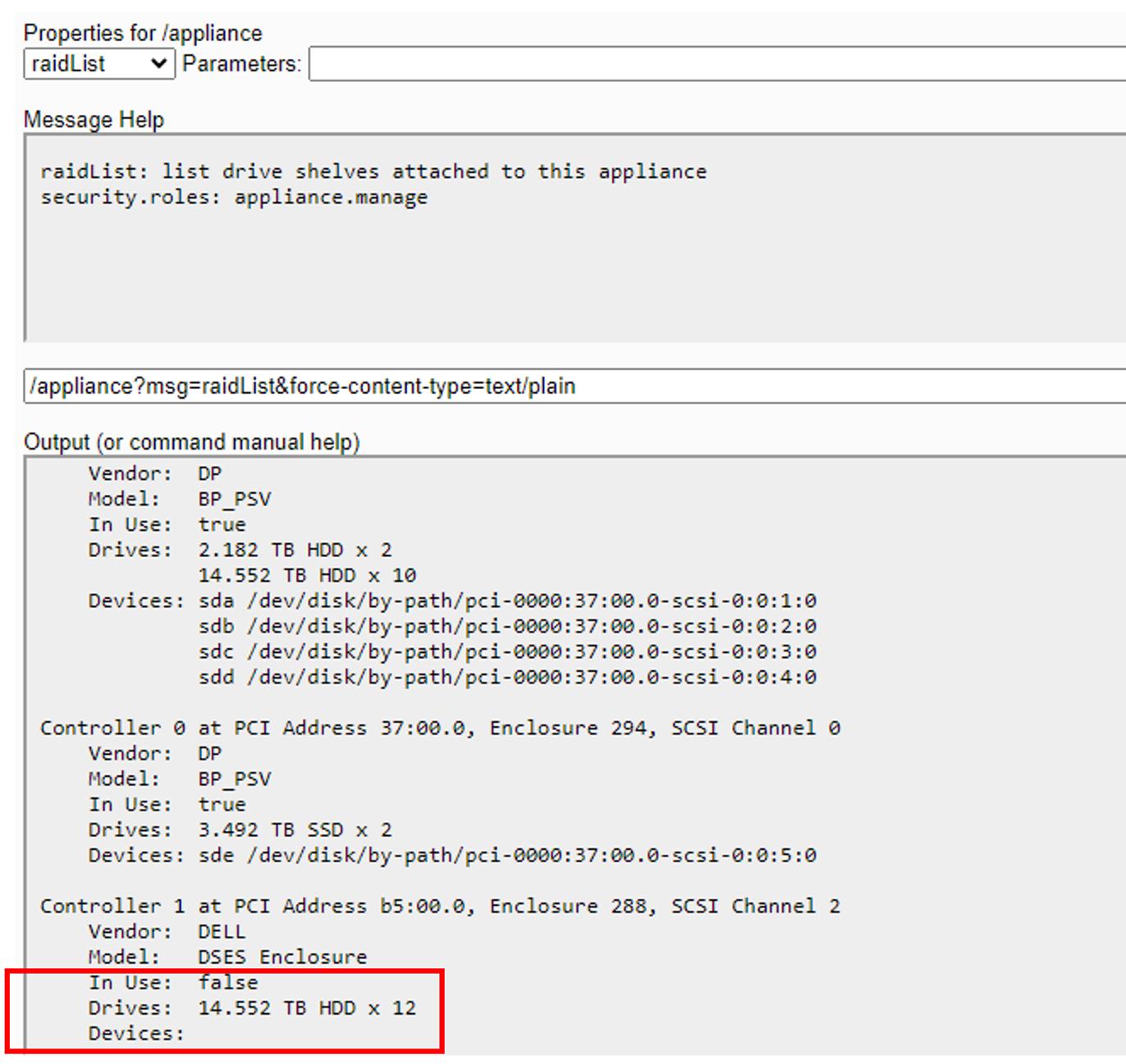
Task: Click the Controller 0 at PCI Address 37:00.0 line
Action: coord(440,728)
